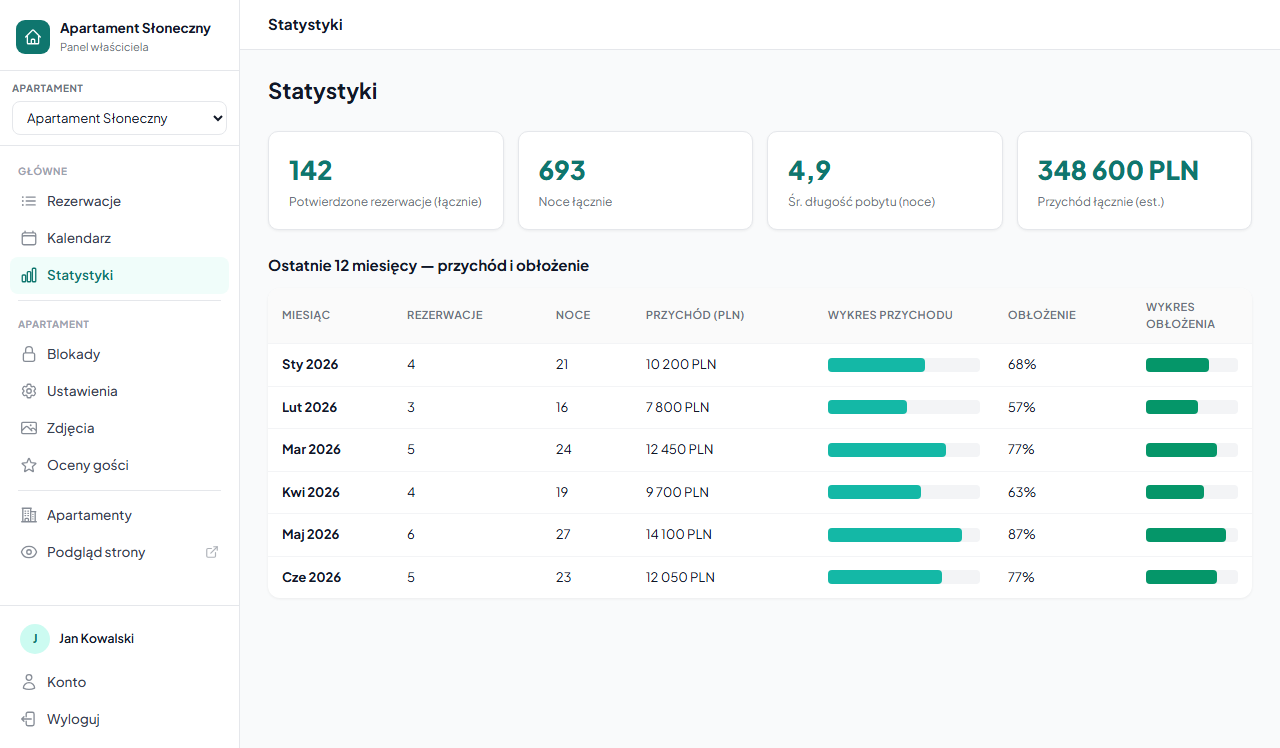Open the Apartament Słoneczny dropdown
The height and width of the screenshot is (748, 1280).
coord(120,118)
